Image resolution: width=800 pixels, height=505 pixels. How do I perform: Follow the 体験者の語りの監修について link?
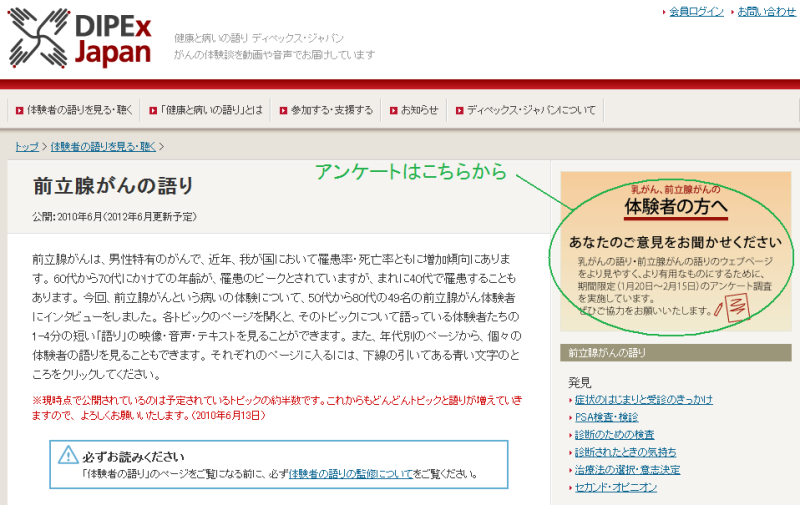point(350,473)
